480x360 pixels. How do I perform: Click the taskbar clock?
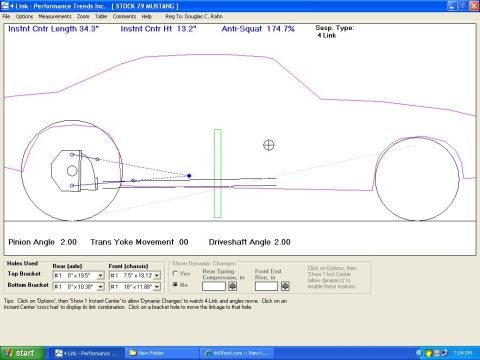pos(463,353)
